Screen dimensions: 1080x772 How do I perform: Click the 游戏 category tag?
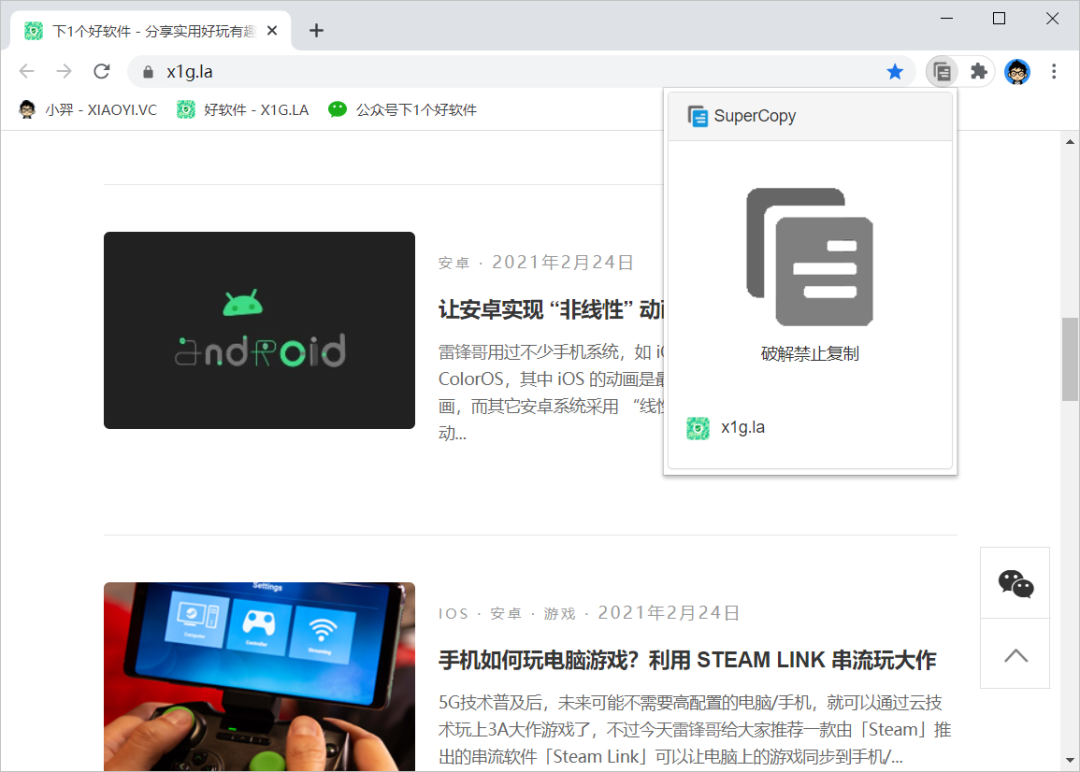point(559,614)
